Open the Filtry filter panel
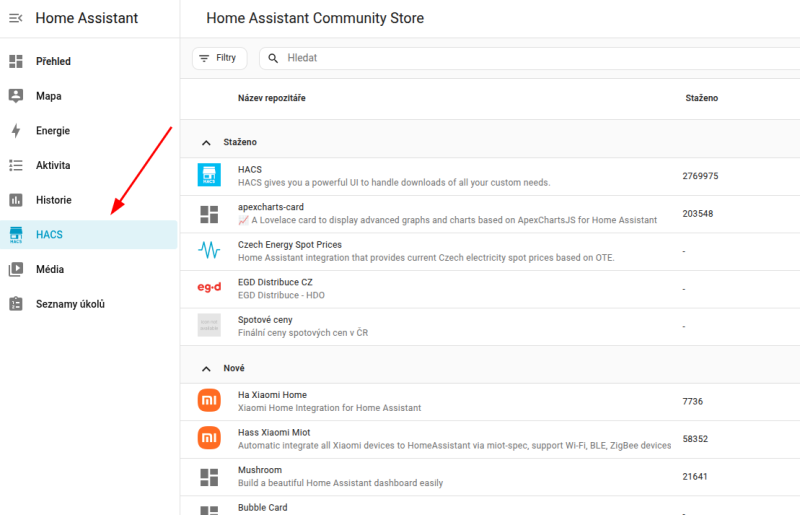Image resolution: width=800 pixels, height=515 pixels. point(219,58)
